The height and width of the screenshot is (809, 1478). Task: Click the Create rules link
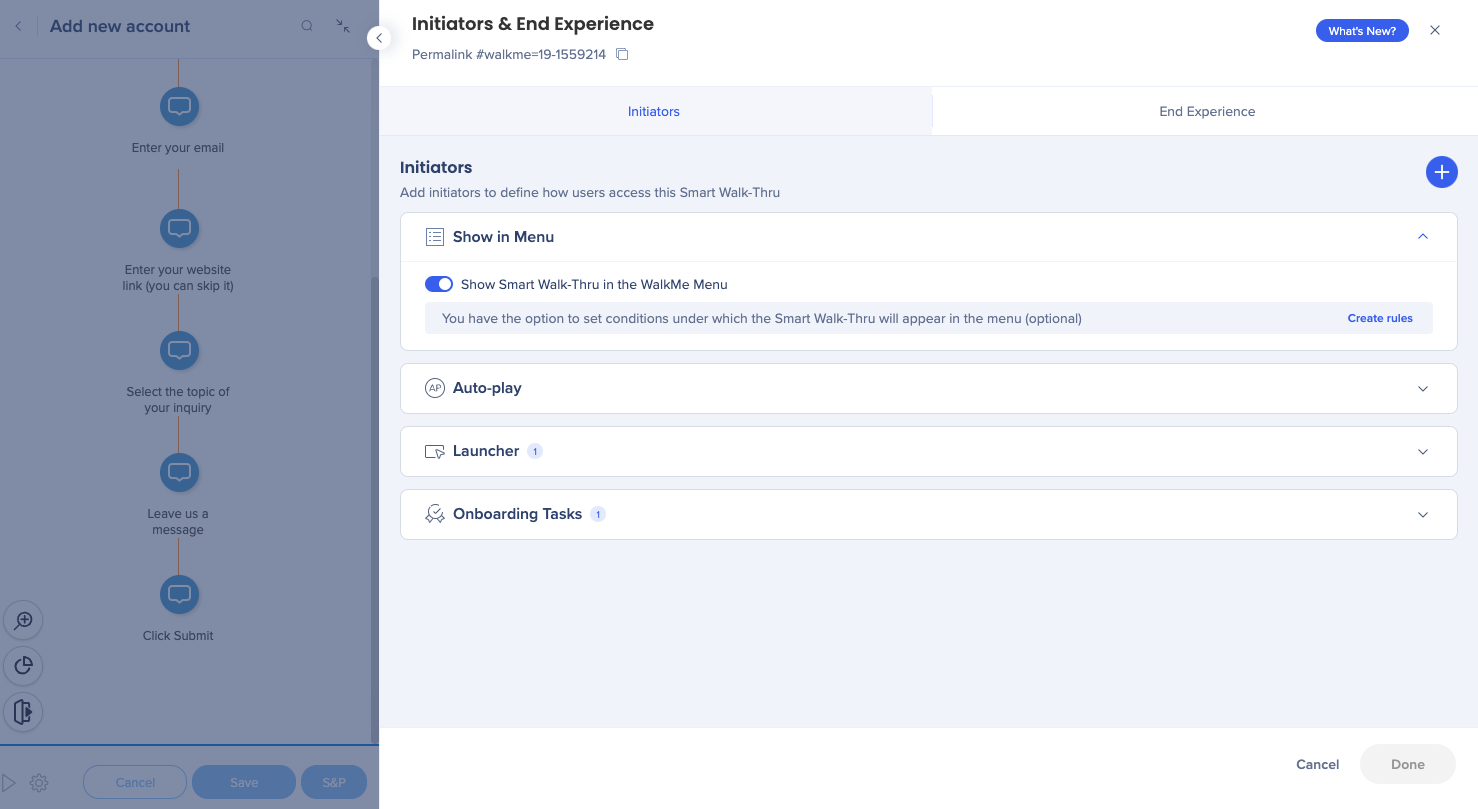1379,318
